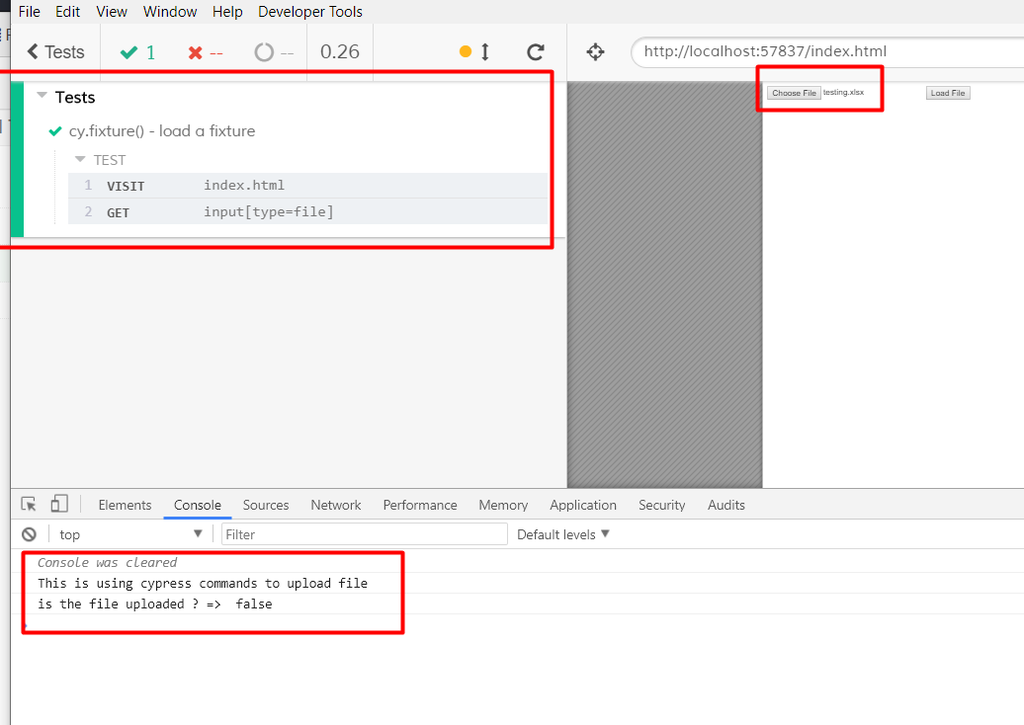Click the pending tests circle indicator
Viewport: 1024px width, 725px height.
[274, 52]
